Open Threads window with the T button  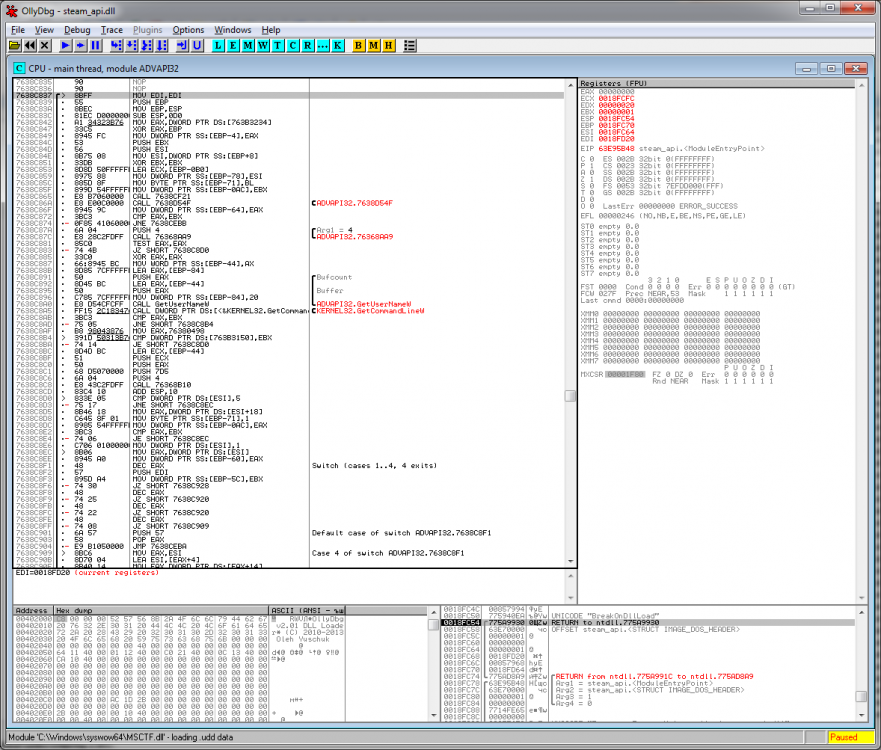coord(277,45)
